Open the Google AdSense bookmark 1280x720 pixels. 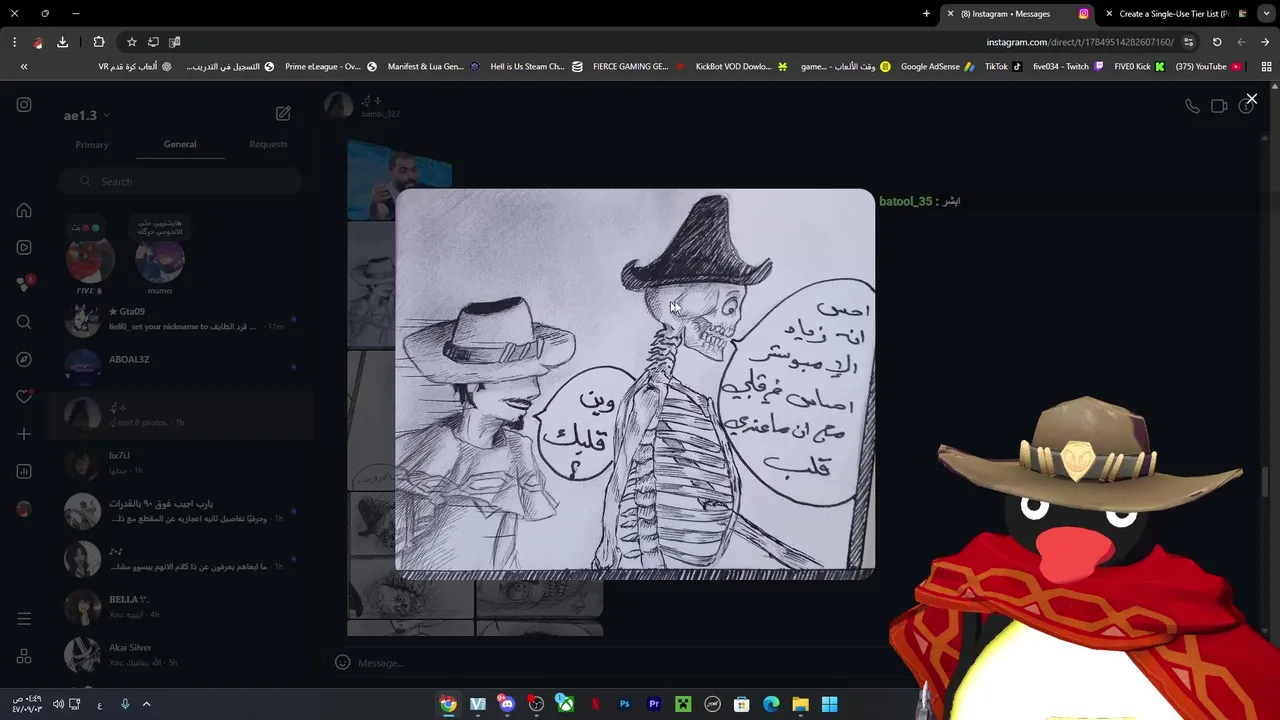[937, 66]
